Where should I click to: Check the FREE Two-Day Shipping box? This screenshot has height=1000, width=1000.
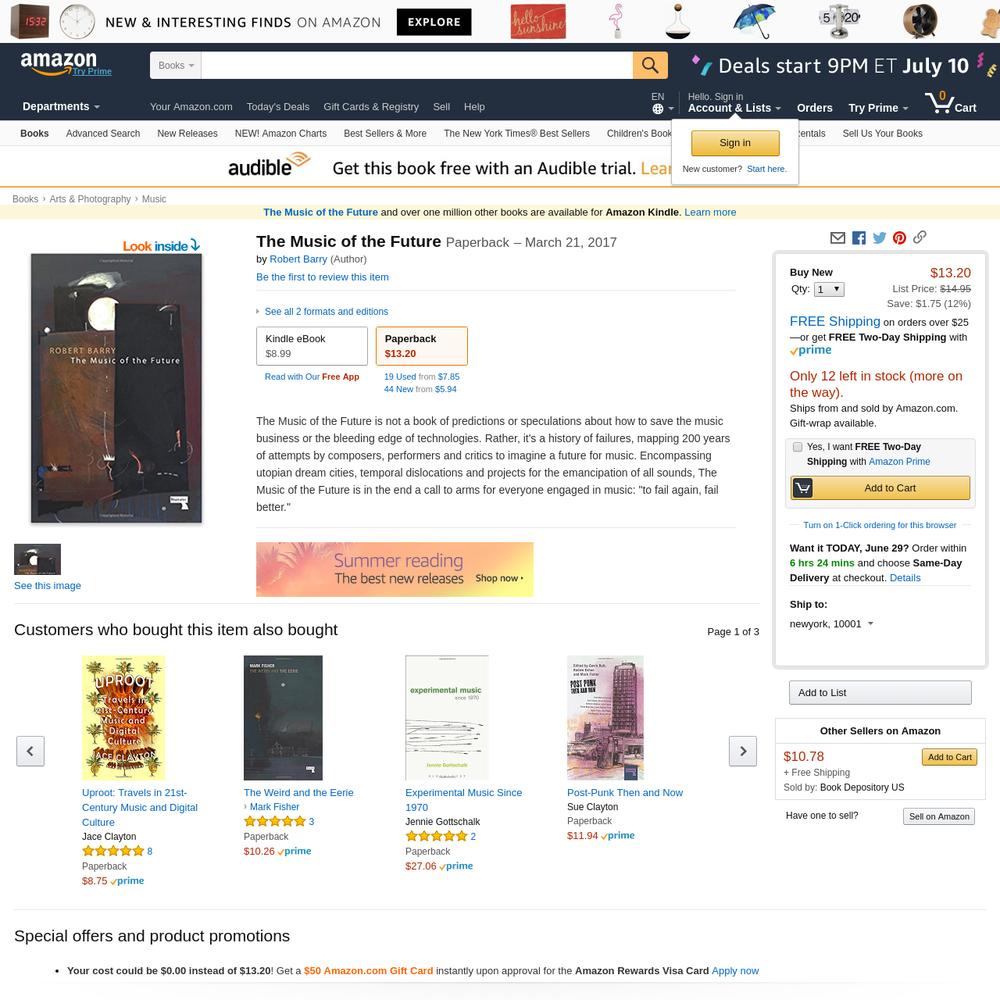click(797, 447)
